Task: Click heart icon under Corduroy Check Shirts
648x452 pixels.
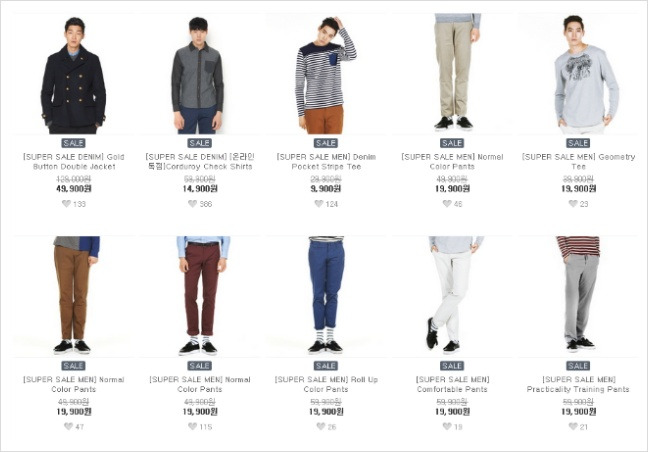Action: coord(193,204)
